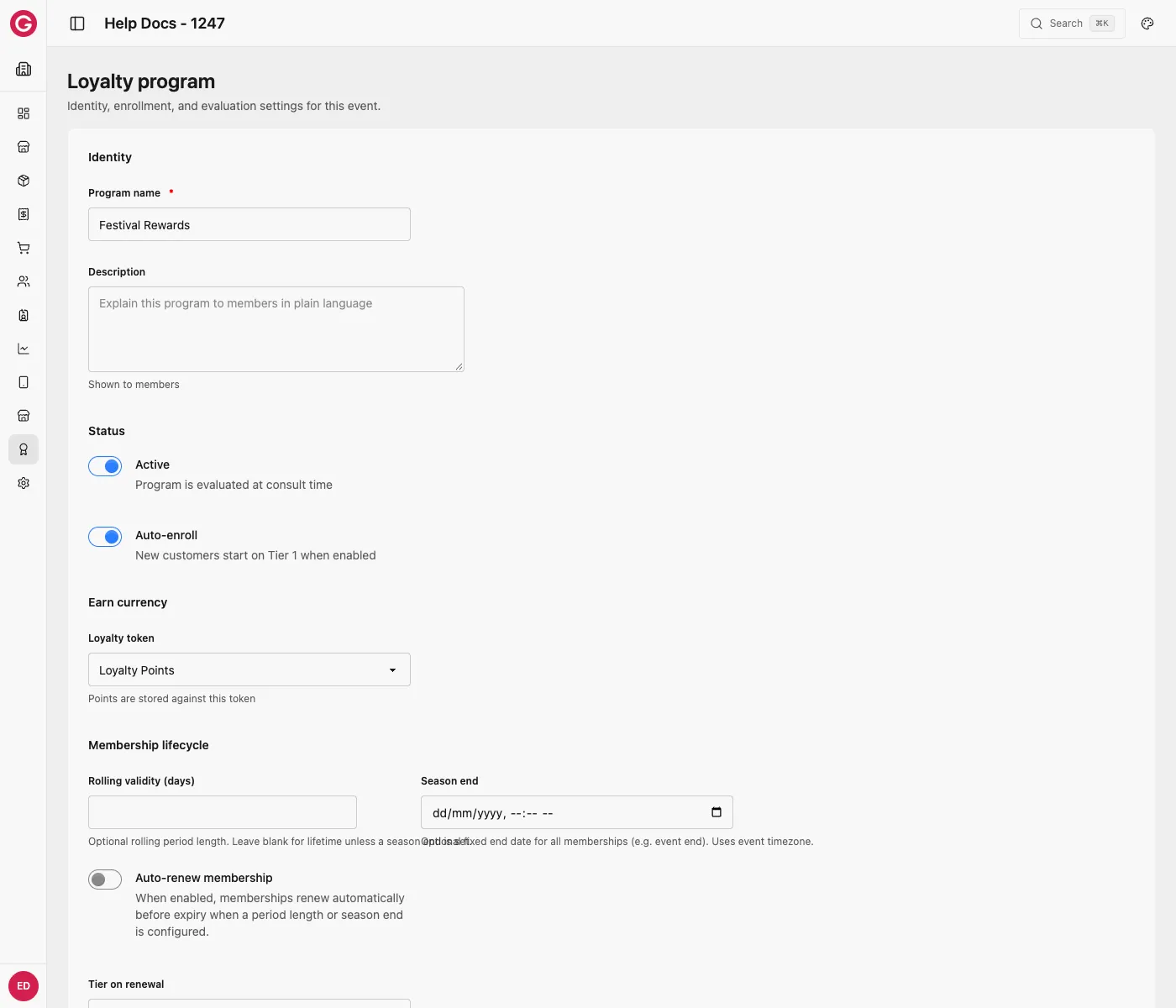The width and height of the screenshot is (1176, 1008).
Task: Open the line chart analytics icon
Action: tap(24, 349)
